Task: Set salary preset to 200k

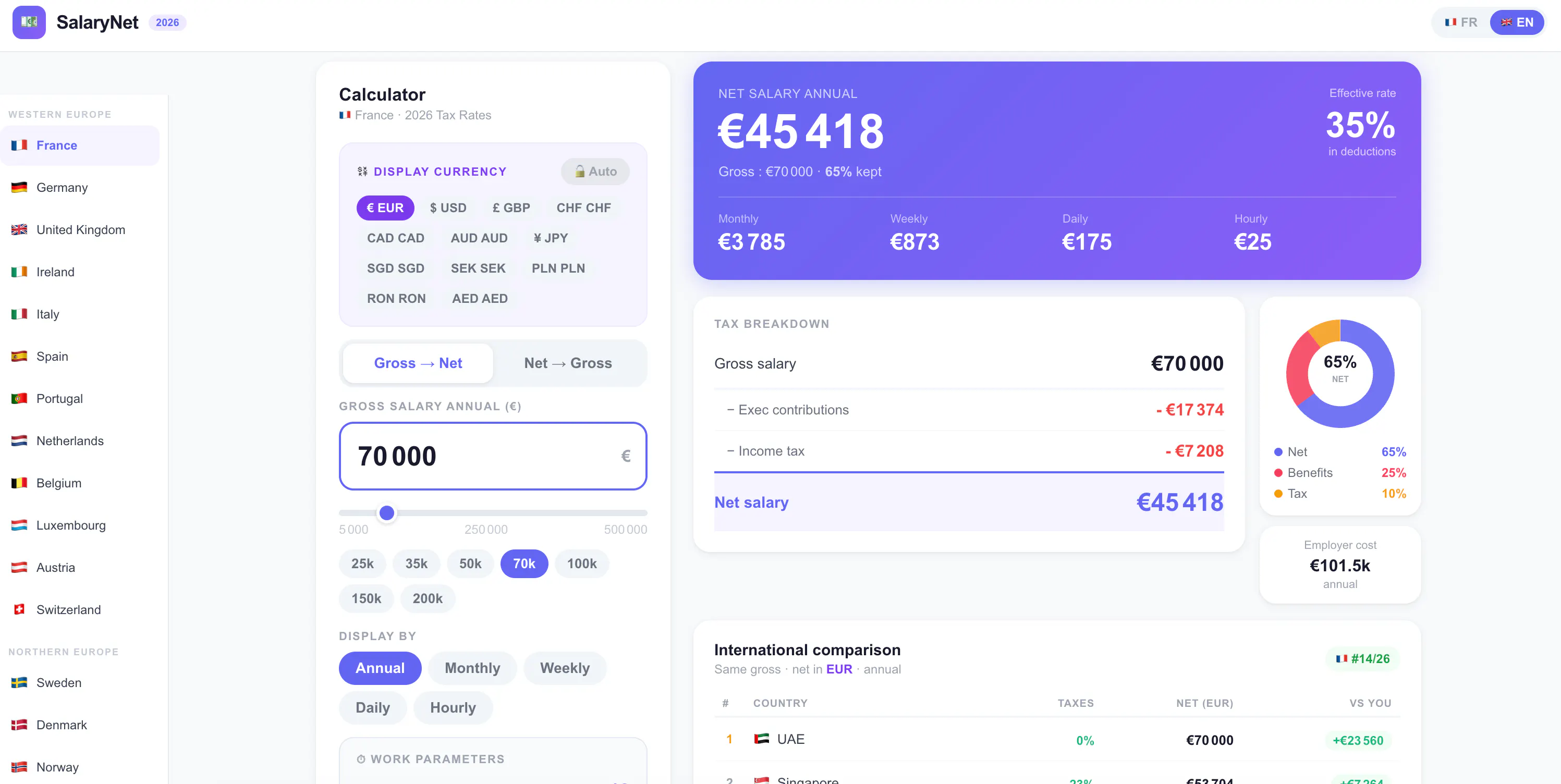Action: [x=427, y=598]
